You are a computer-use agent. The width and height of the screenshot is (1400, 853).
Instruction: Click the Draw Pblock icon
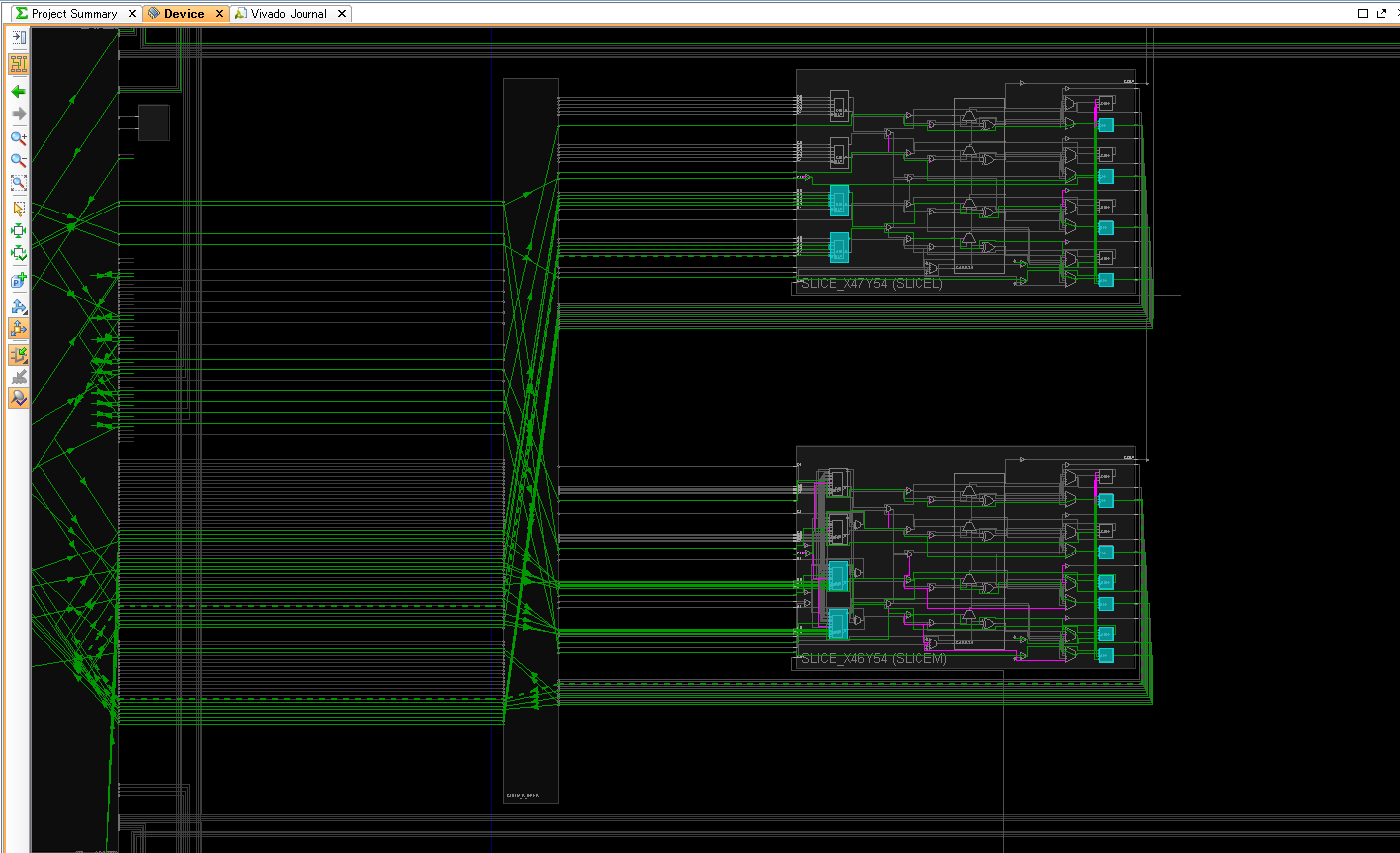17,280
